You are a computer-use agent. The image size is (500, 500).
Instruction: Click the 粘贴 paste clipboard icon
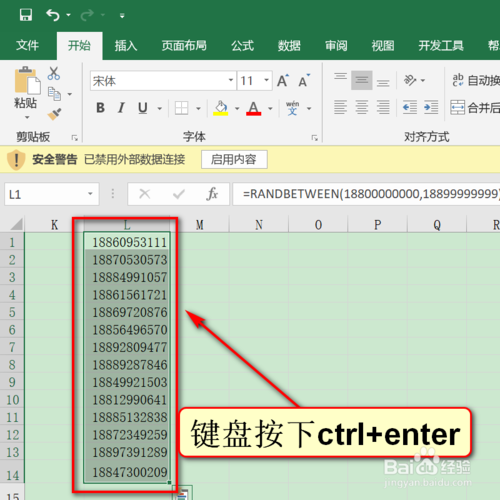click(x=27, y=80)
